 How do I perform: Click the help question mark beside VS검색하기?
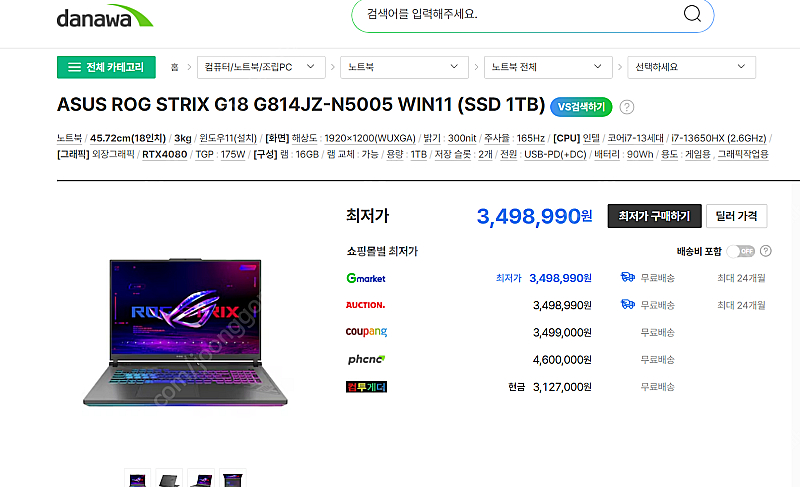coord(627,107)
